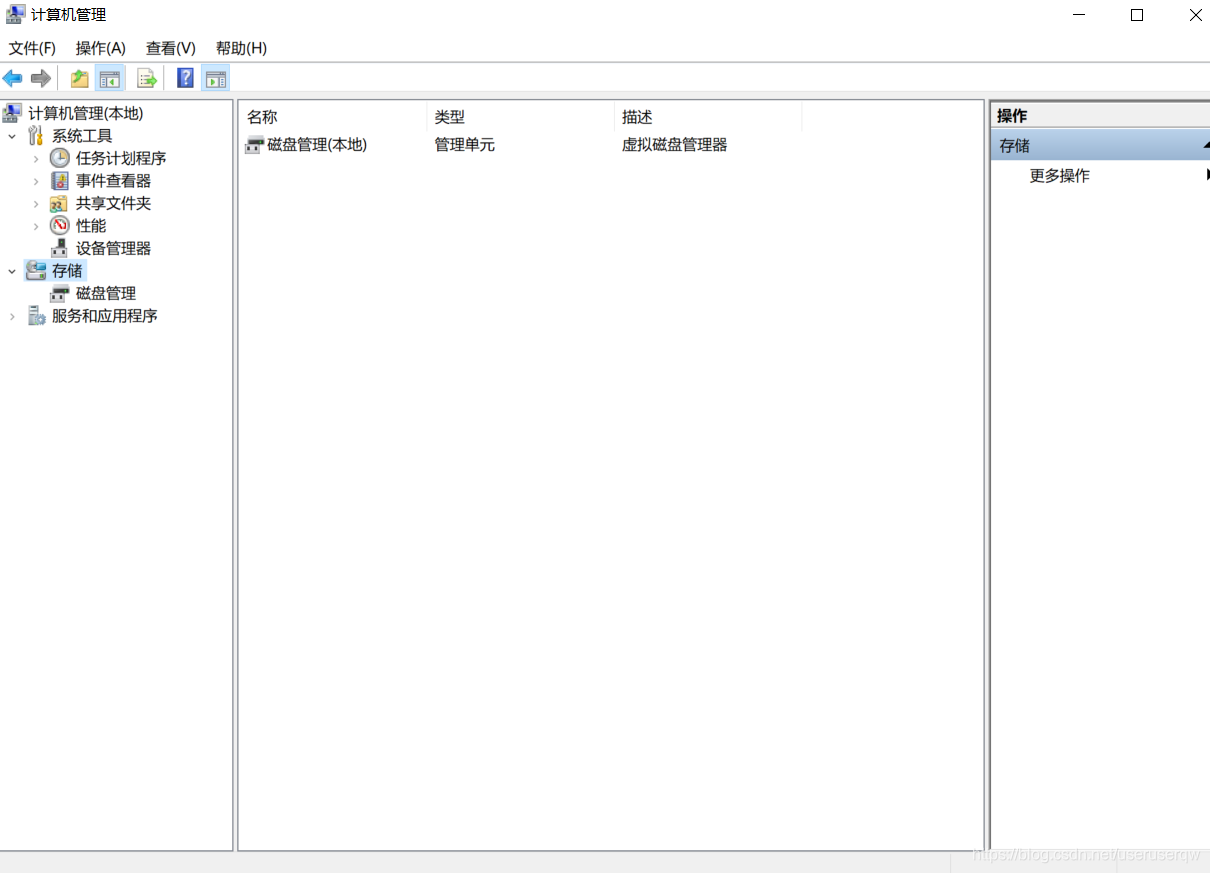Toggle the Show/Hide Console Tree icon
Viewport: 1210px width, 873px height.
pos(109,78)
